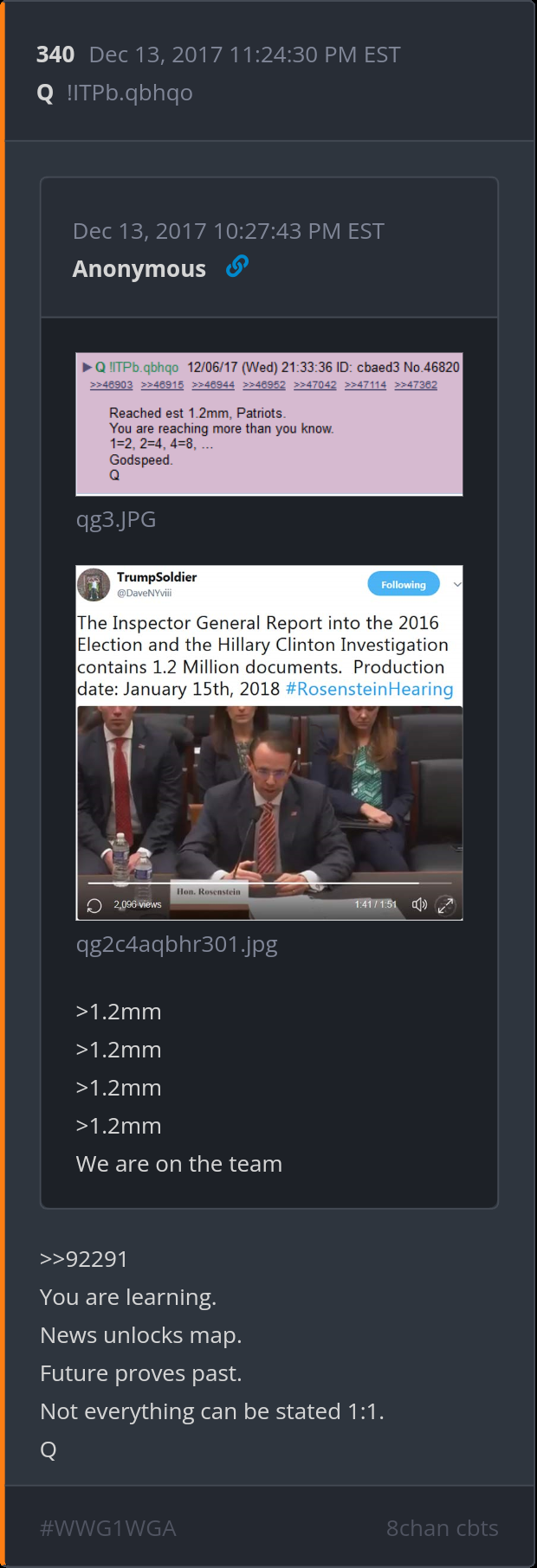Toggle the Following button on the tweet

tap(403, 584)
